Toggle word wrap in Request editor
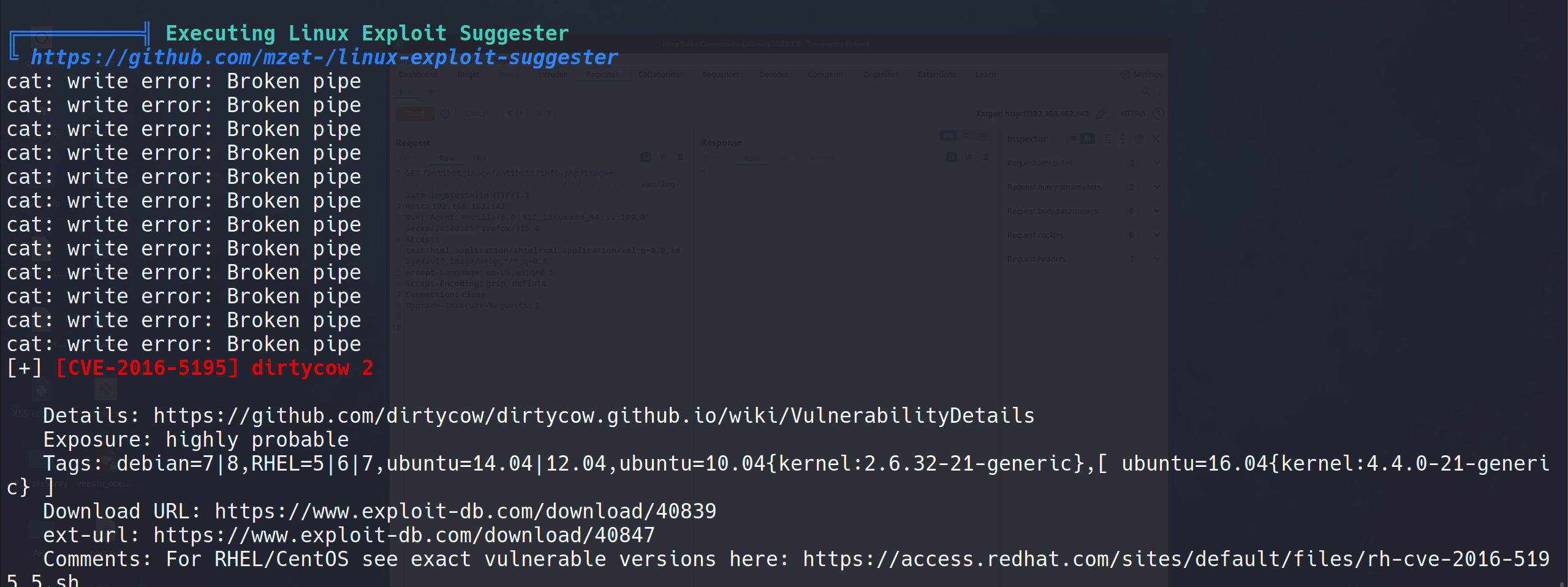 [645, 157]
